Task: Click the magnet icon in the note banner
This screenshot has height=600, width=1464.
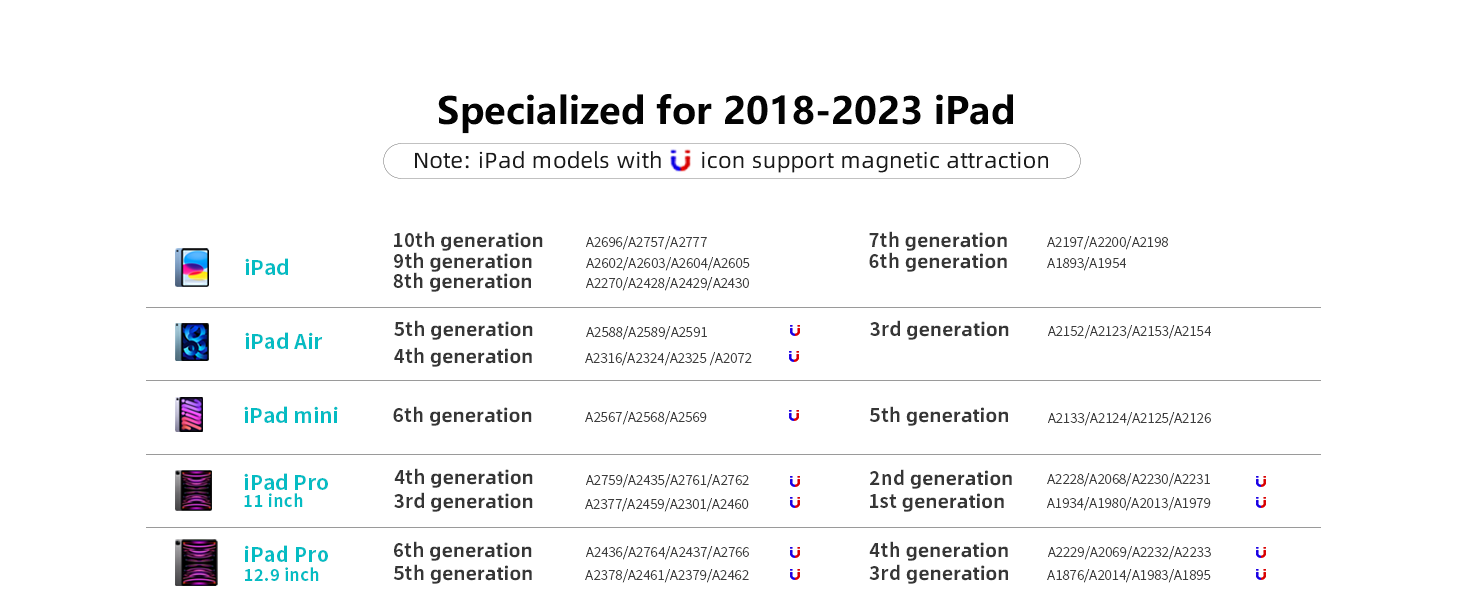Action: coord(681,160)
